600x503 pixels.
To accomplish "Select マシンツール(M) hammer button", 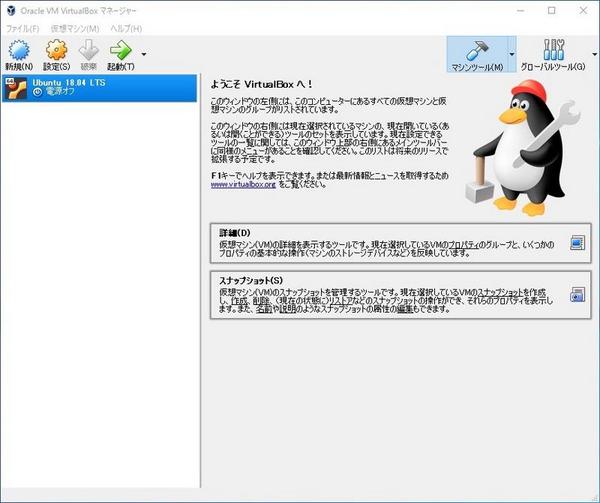I will (477, 55).
